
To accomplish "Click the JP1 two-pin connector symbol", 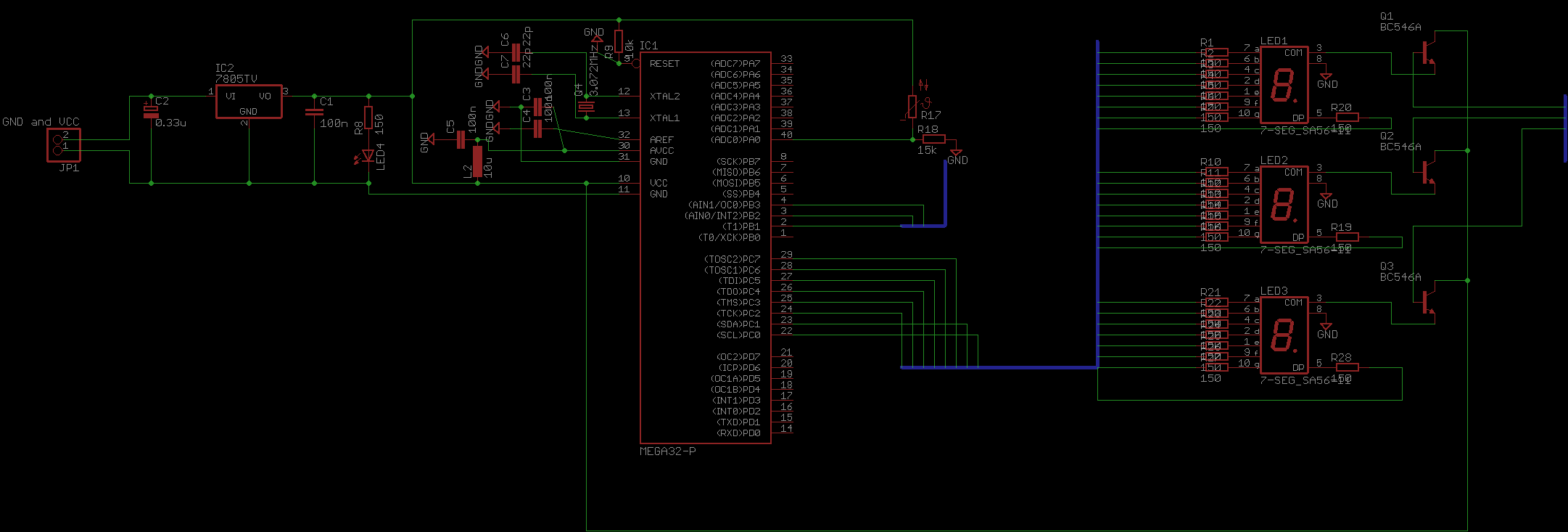I will point(64,145).
